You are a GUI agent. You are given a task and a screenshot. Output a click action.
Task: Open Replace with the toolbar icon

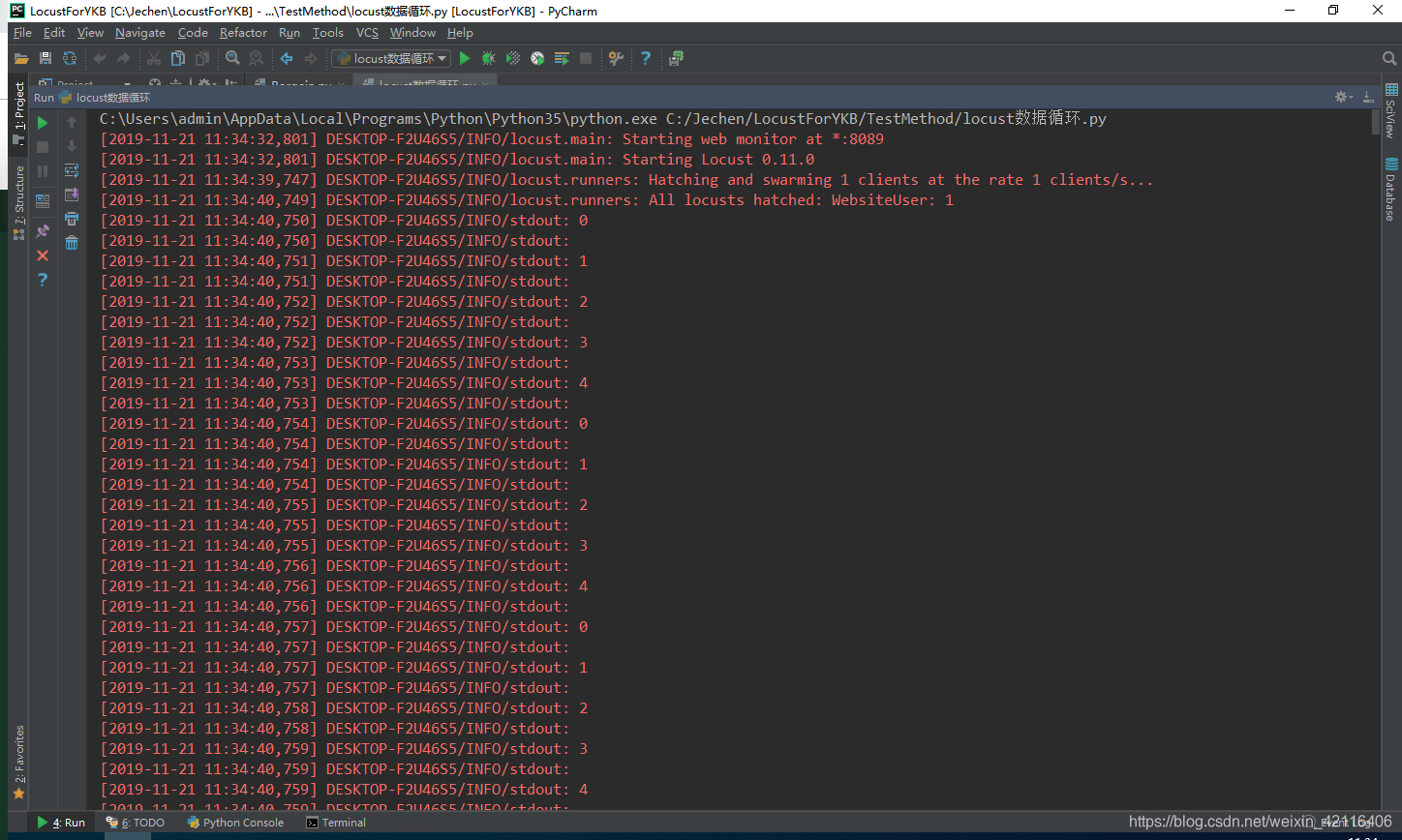pyautogui.click(x=257, y=58)
